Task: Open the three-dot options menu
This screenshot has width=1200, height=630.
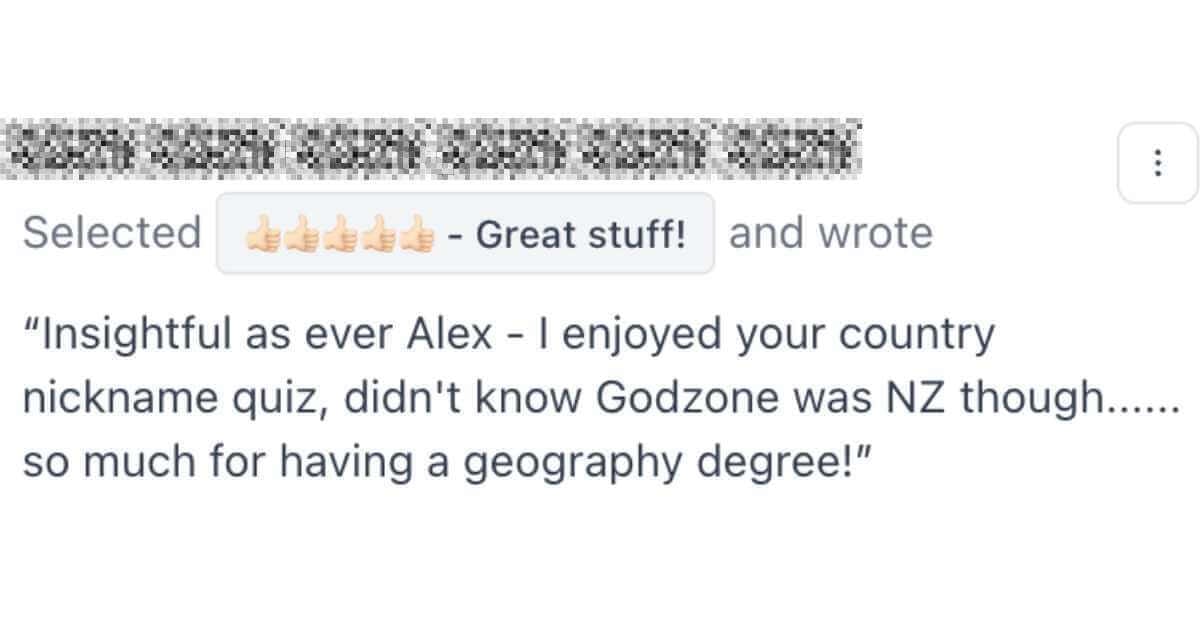Action: (1157, 162)
